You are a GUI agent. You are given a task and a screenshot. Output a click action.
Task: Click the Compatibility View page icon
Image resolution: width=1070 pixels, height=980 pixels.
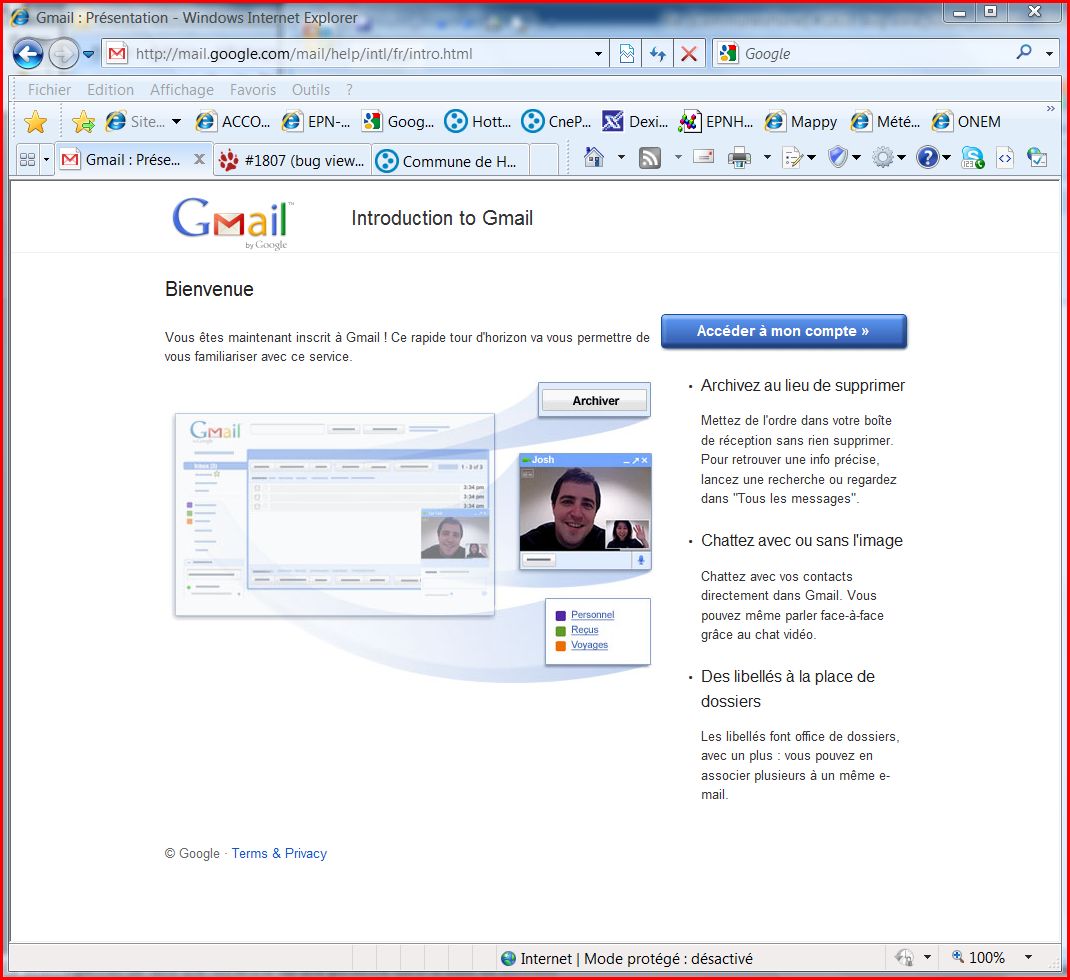tap(626, 54)
